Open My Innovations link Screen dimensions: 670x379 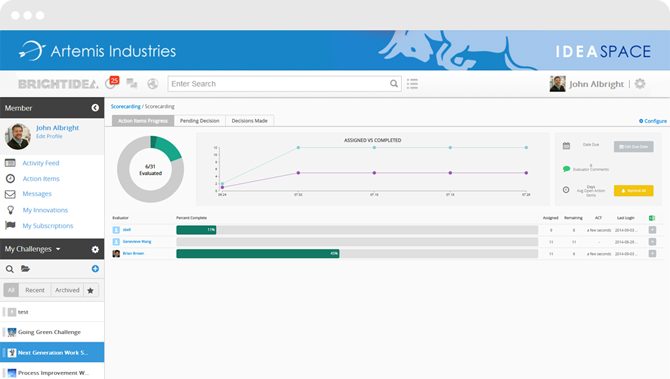tap(45, 210)
